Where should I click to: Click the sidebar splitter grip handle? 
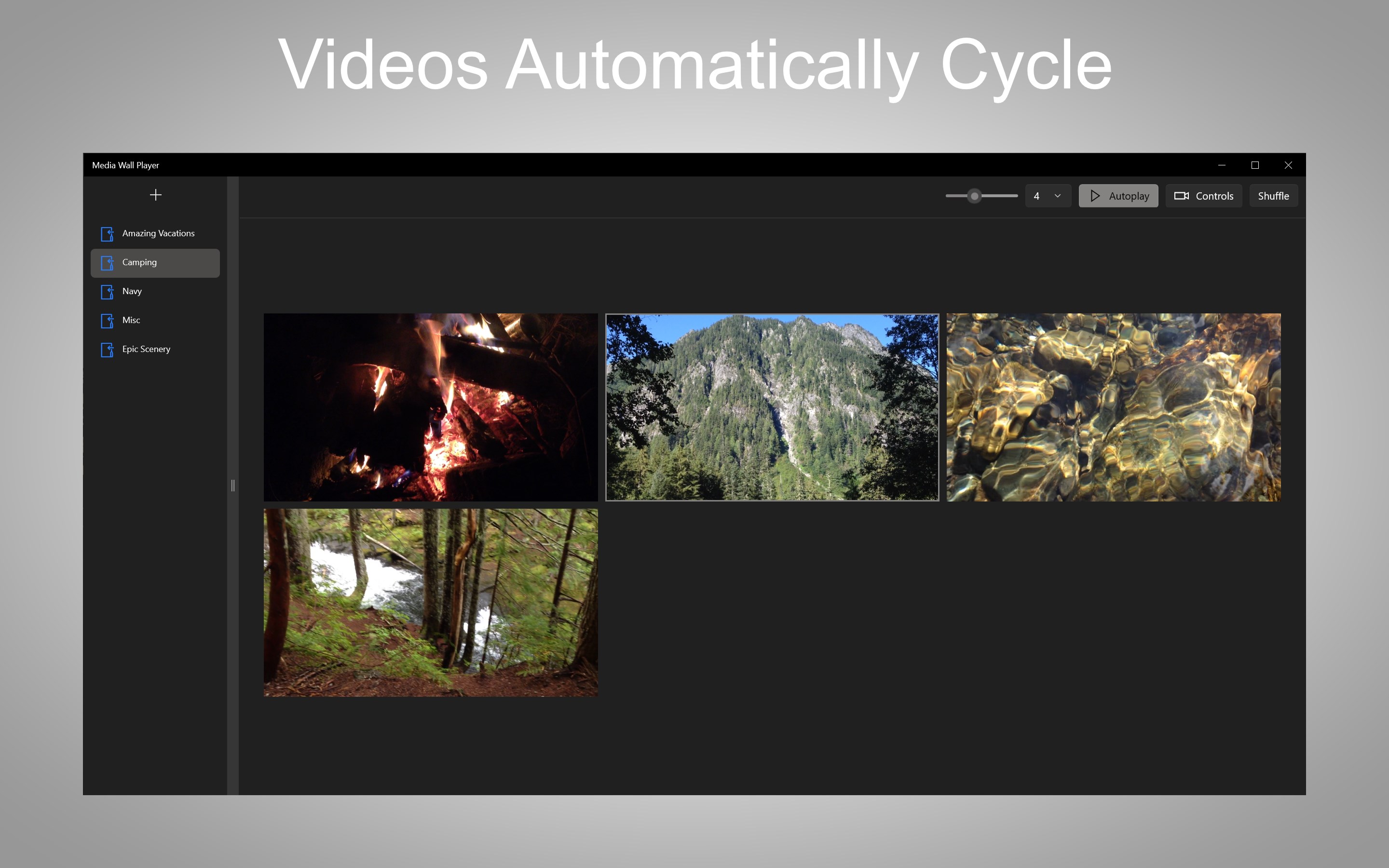tap(232, 486)
